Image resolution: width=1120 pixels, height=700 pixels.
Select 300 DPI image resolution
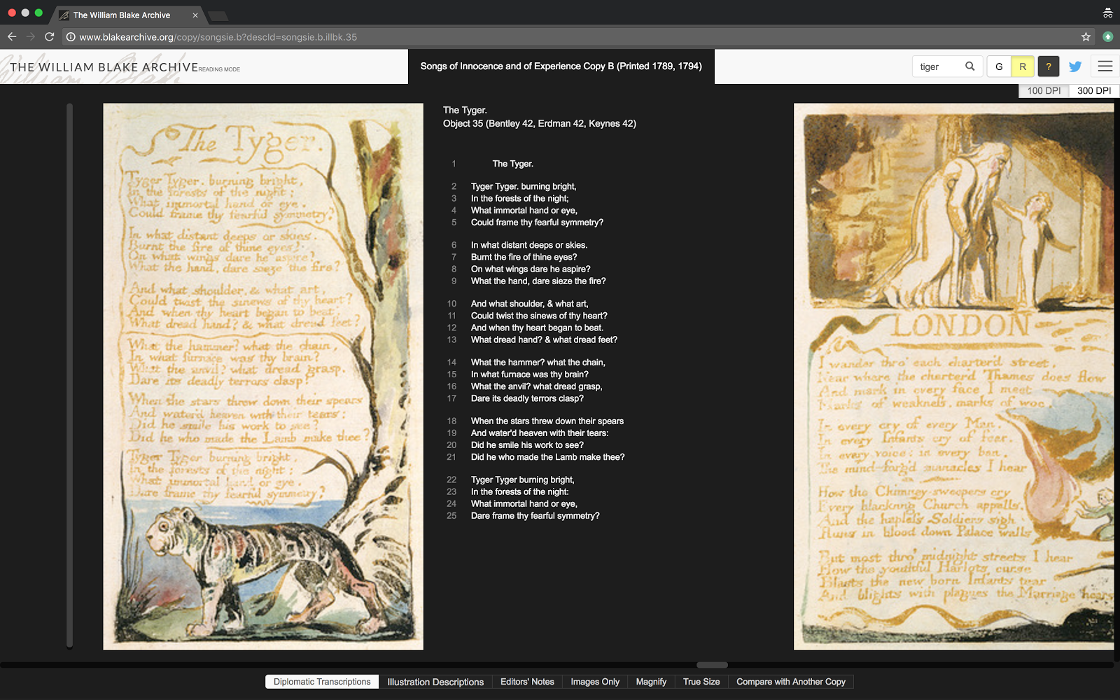1094,91
